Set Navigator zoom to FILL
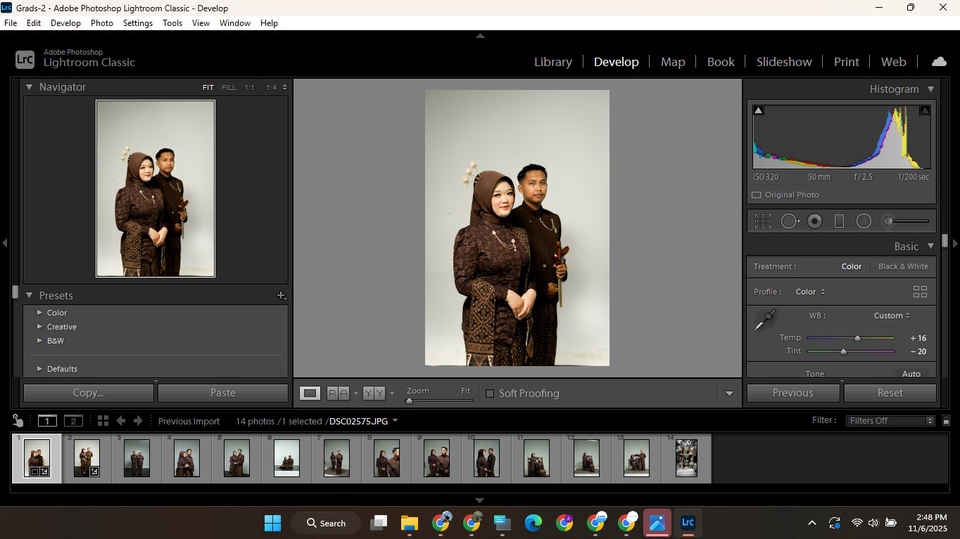This screenshot has width=960, height=539. click(x=228, y=88)
